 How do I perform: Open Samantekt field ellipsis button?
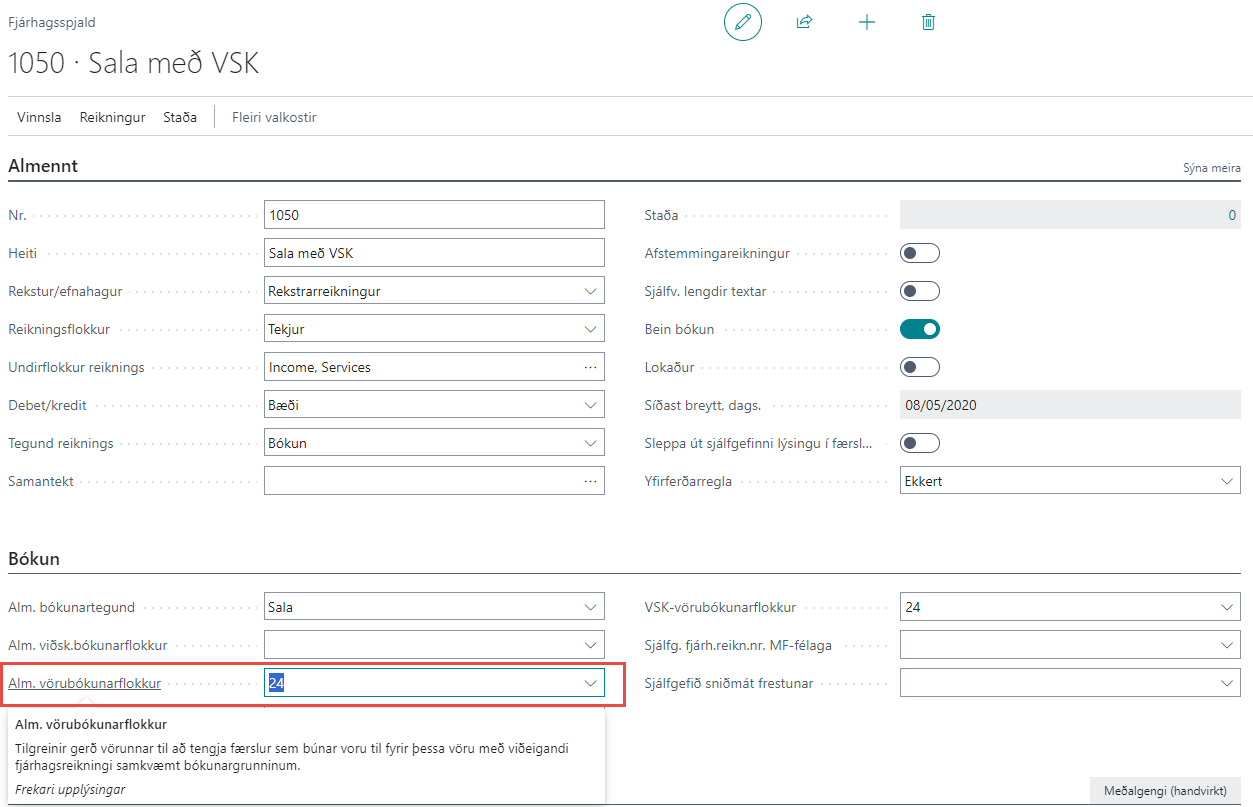point(590,481)
